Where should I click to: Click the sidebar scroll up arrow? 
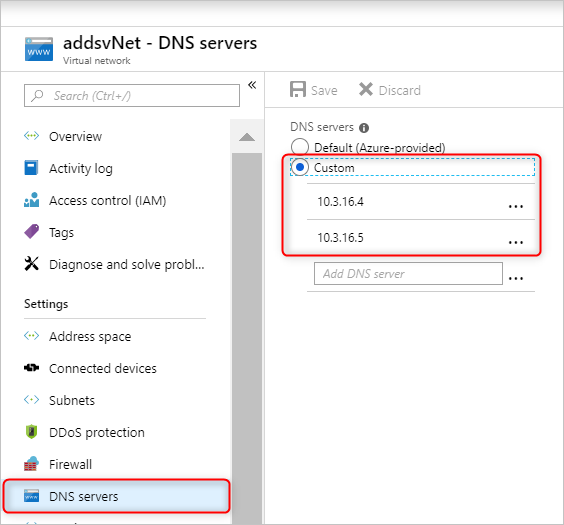click(247, 137)
